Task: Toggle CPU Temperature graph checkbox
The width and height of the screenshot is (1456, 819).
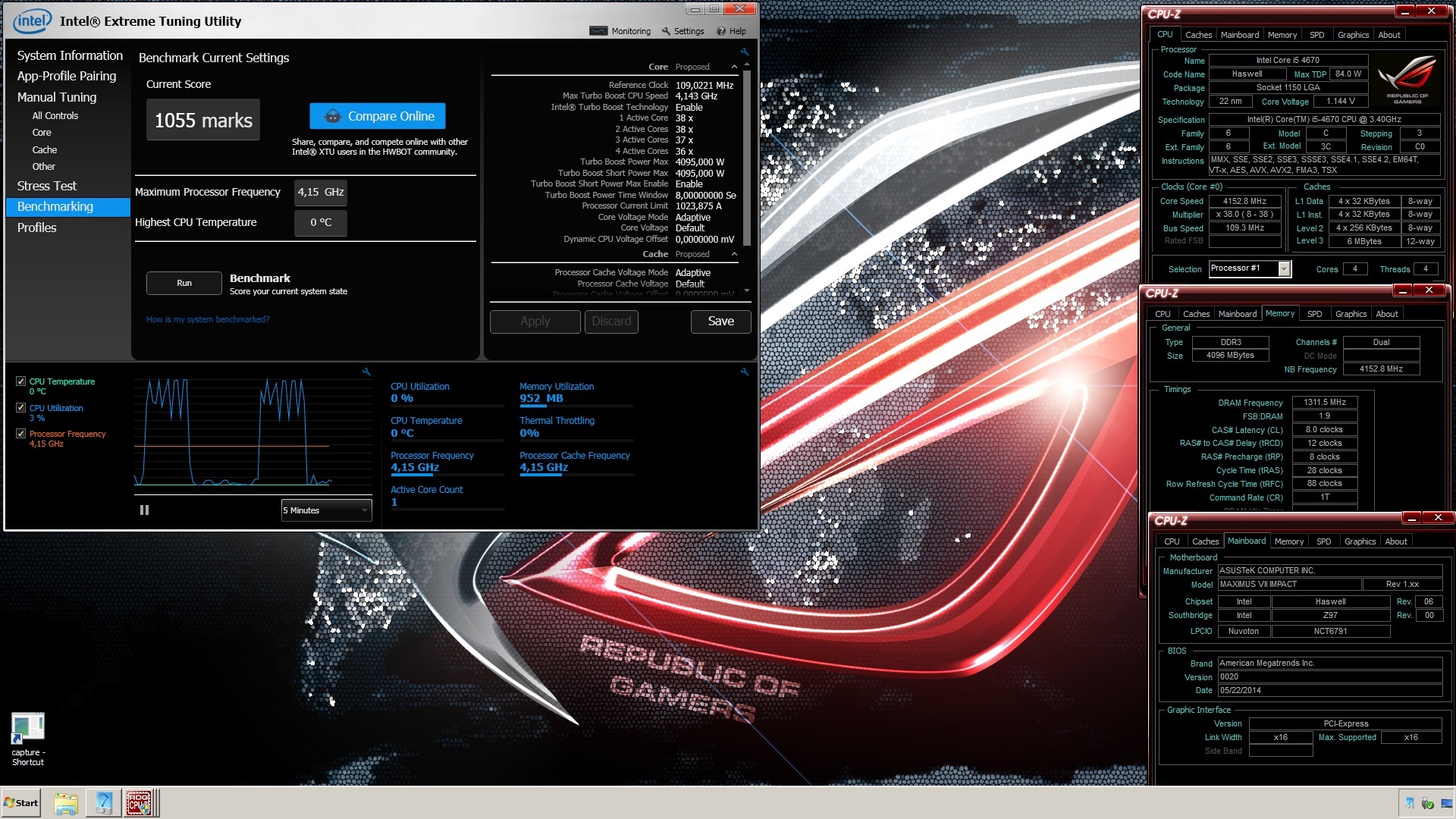Action: tap(21, 381)
